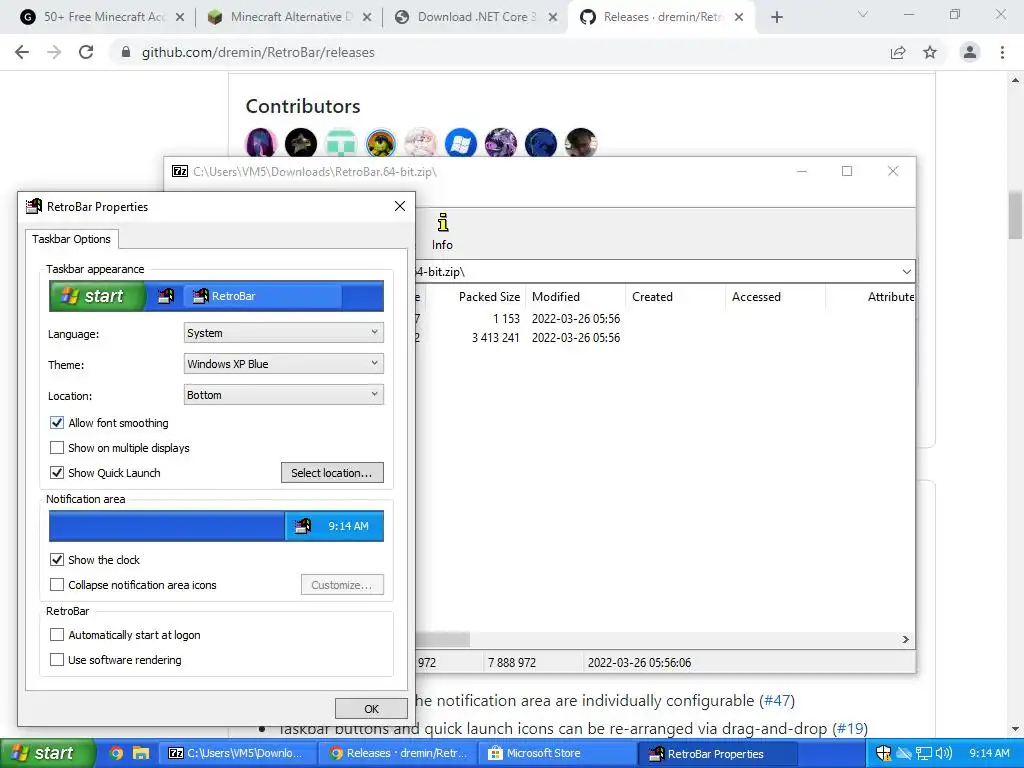Select the 7-Zip row with packed size 1 153
This screenshot has width=1024, height=768.
click(x=664, y=319)
